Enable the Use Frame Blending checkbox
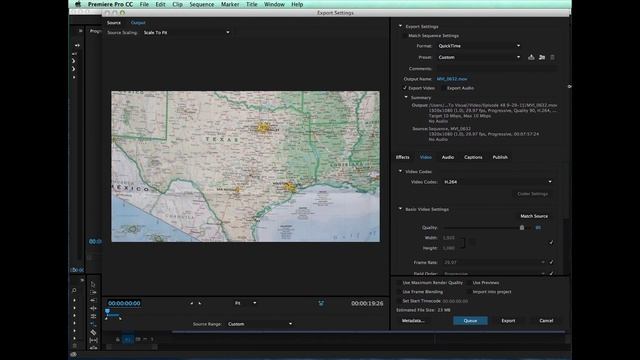The width and height of the screenshot is (640, 360). click(398, 292)
